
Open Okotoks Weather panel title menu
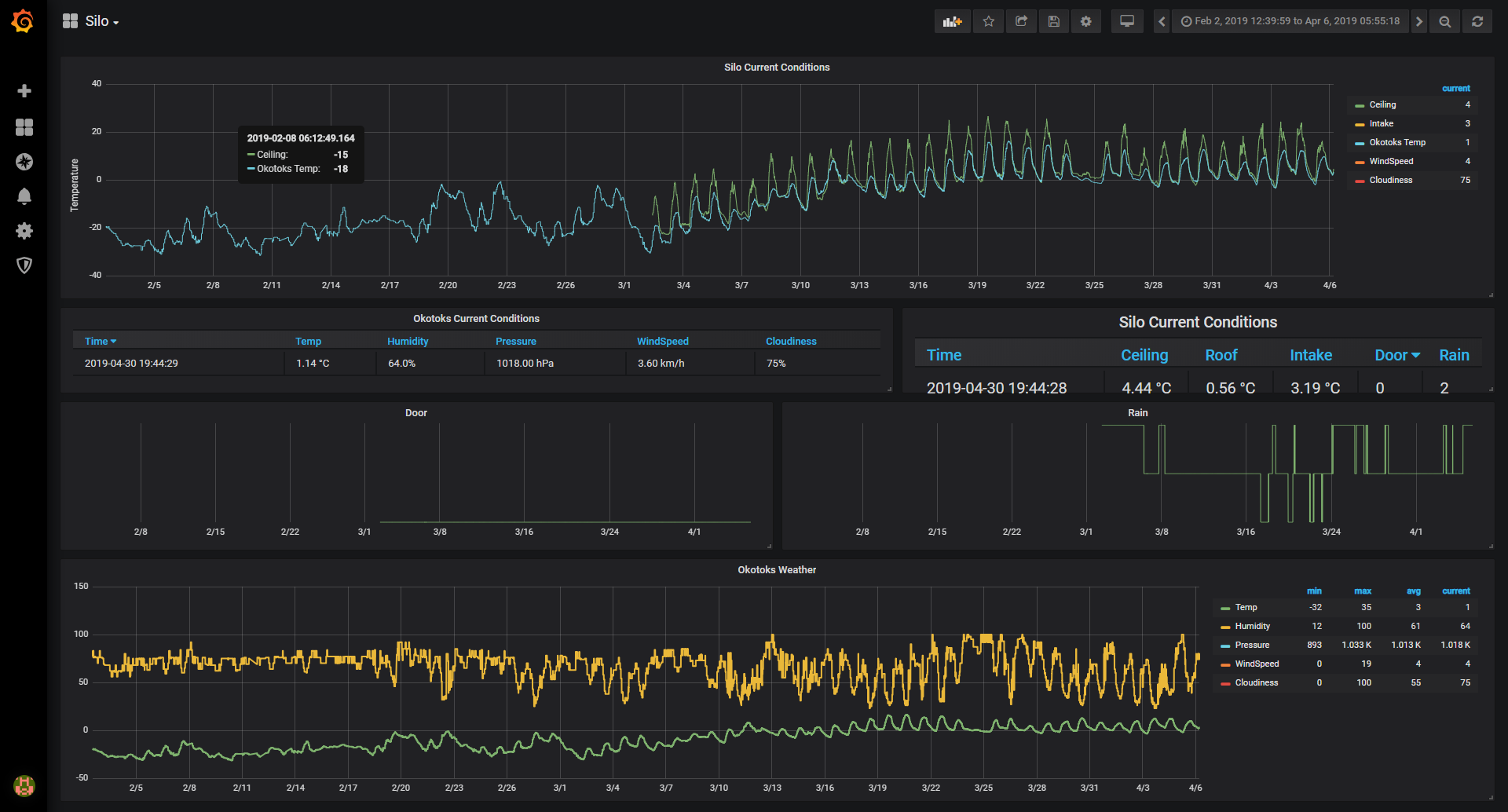click(777, 569)
